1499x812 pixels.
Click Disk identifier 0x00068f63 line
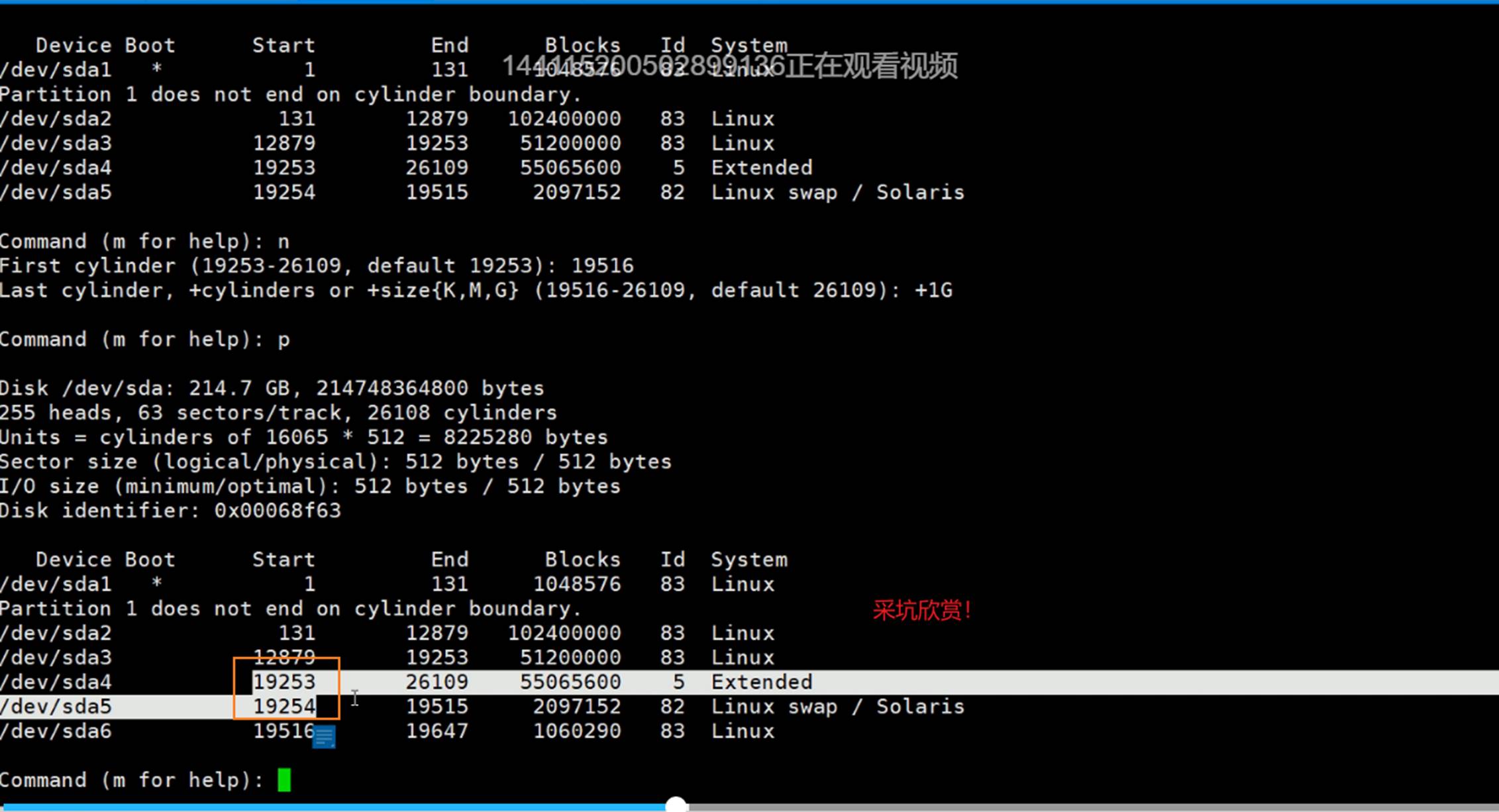click(170, 511)
